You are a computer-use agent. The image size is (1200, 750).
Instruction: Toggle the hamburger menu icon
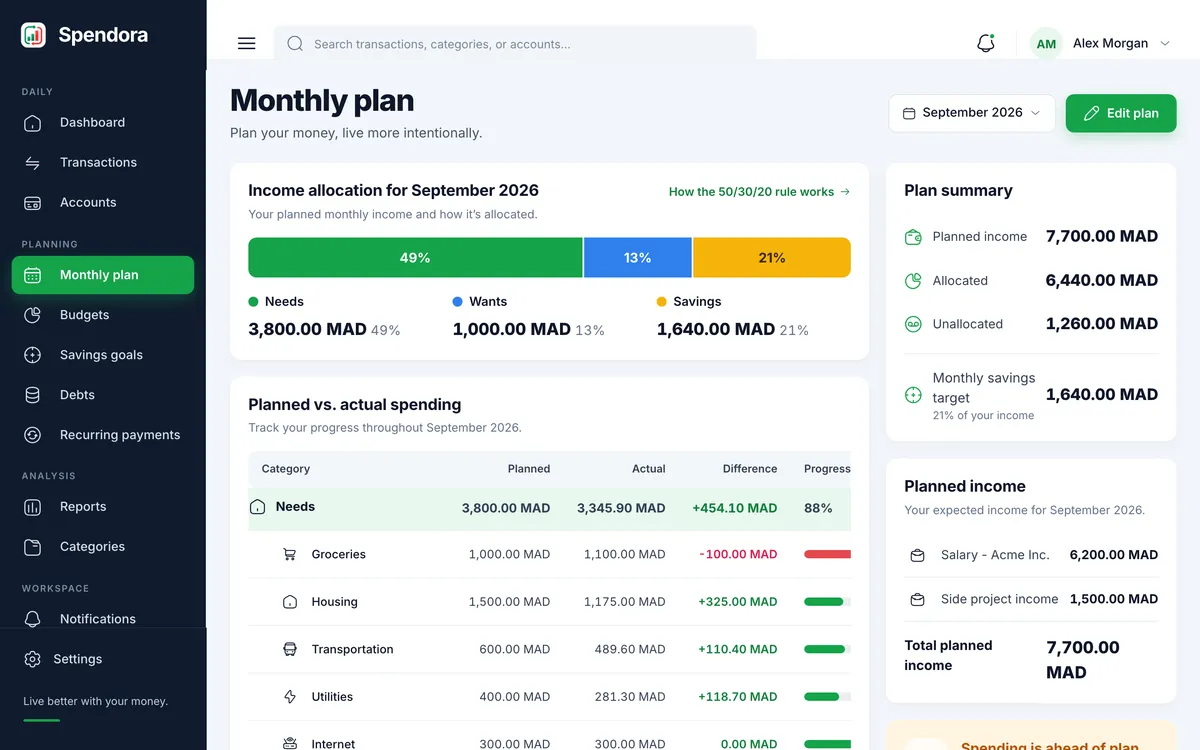coord(246,44)
